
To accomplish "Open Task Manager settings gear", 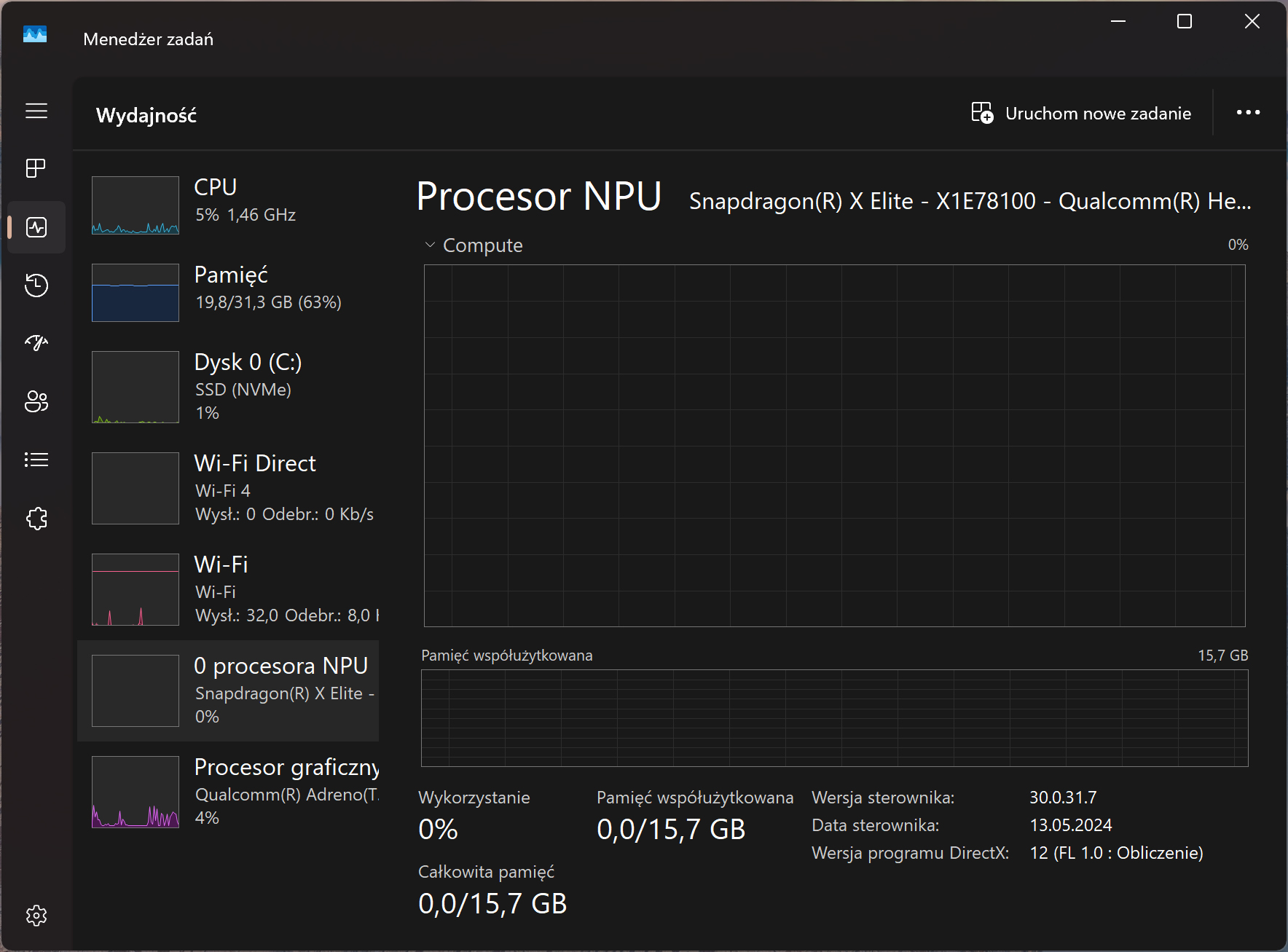I will pos(36,916).
